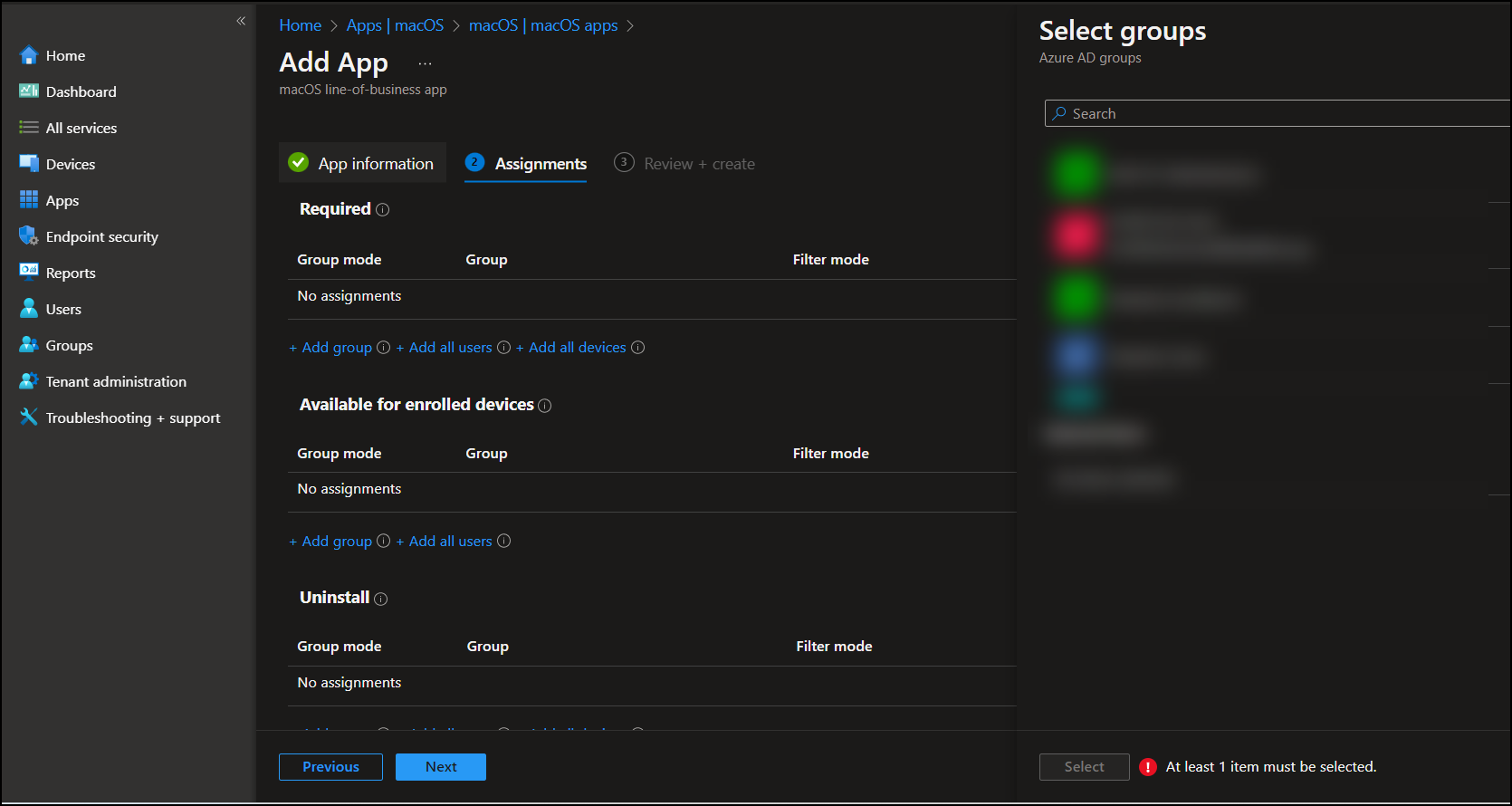Click info icon beside Available Add group
The width and height of the screenshot is (1512, 806).
(383, 541)
